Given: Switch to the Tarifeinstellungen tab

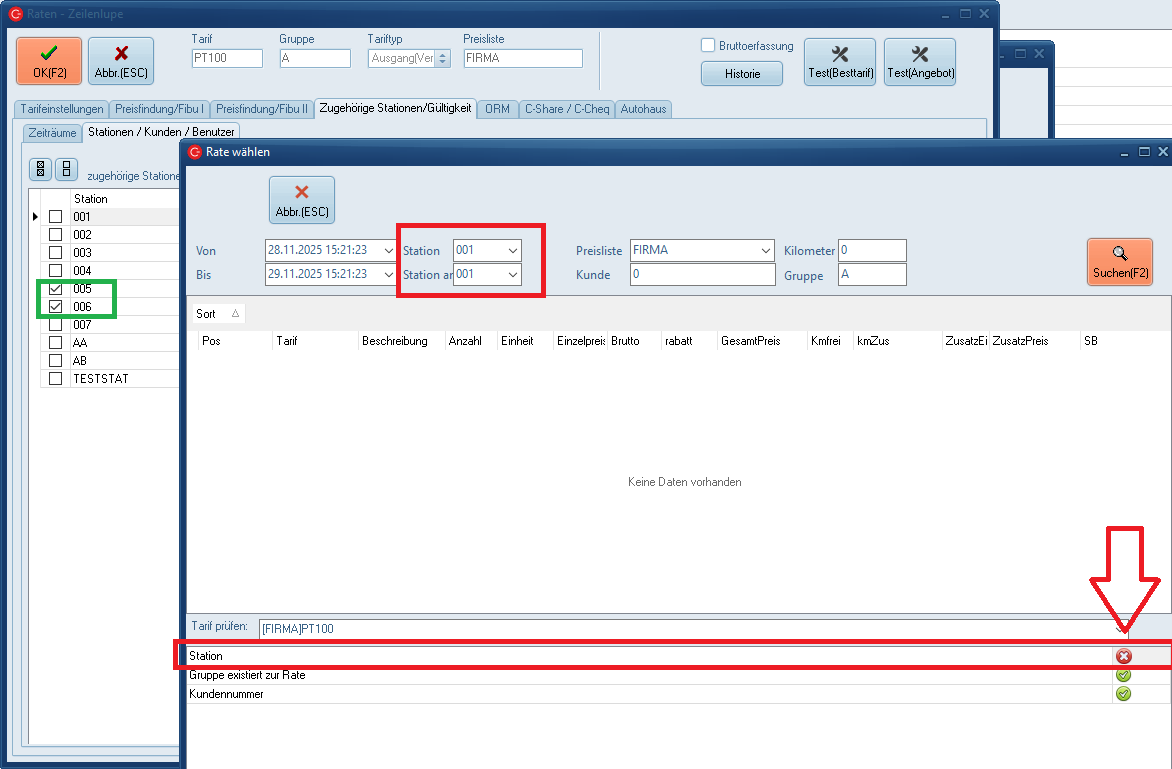Looking at the screenshot, I should 62,109.
